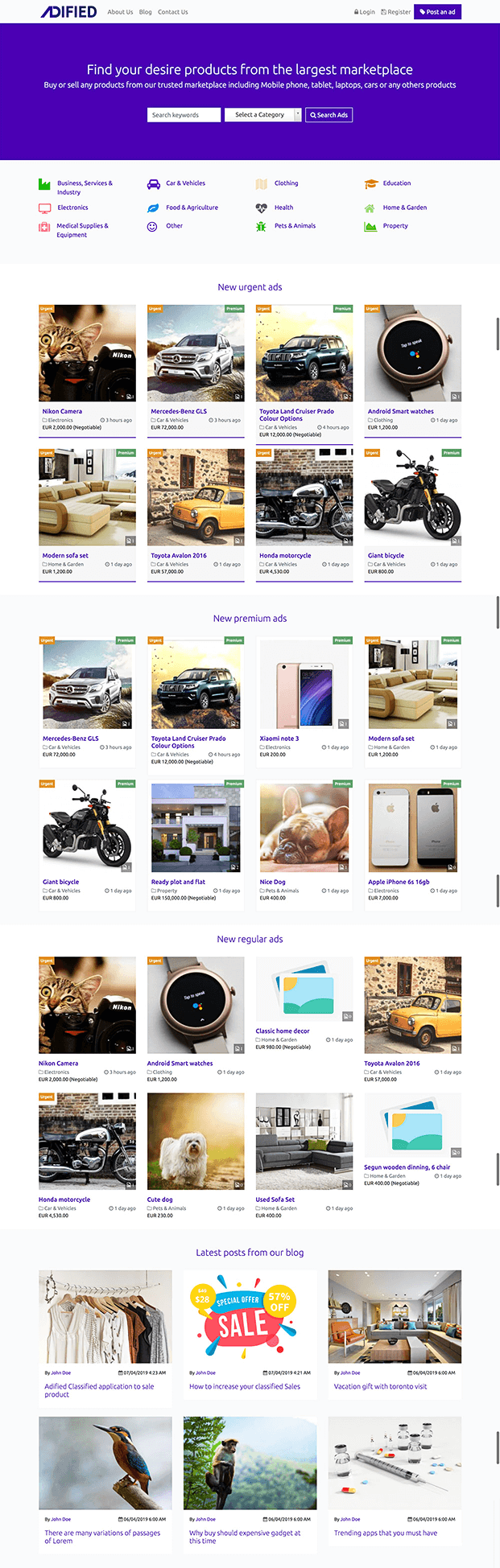Click the Other smiley face icon
This screenshot has height=1568, width=500.
click(152, 226)
